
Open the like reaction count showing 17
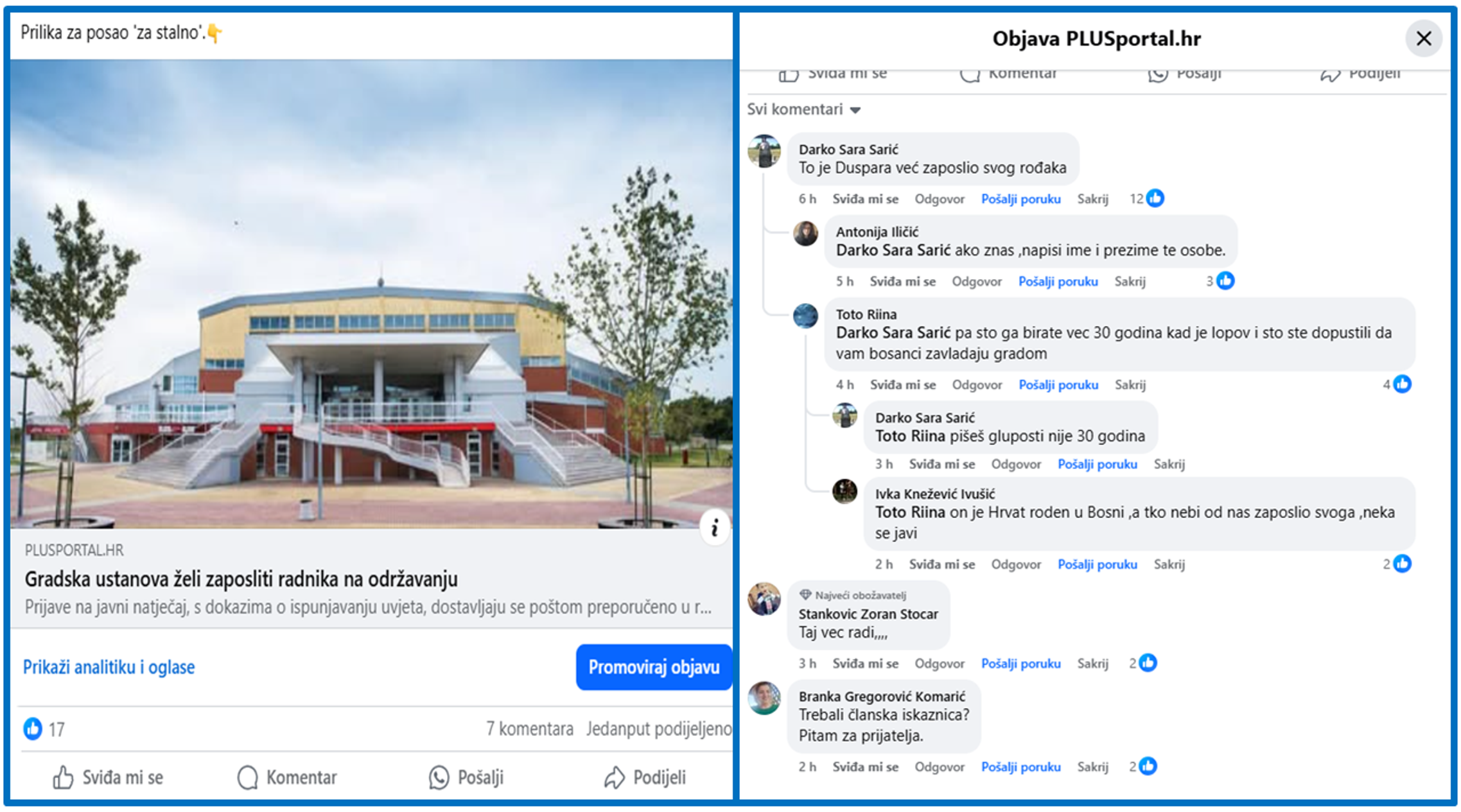pyautogui.click(x=44, y=729)
